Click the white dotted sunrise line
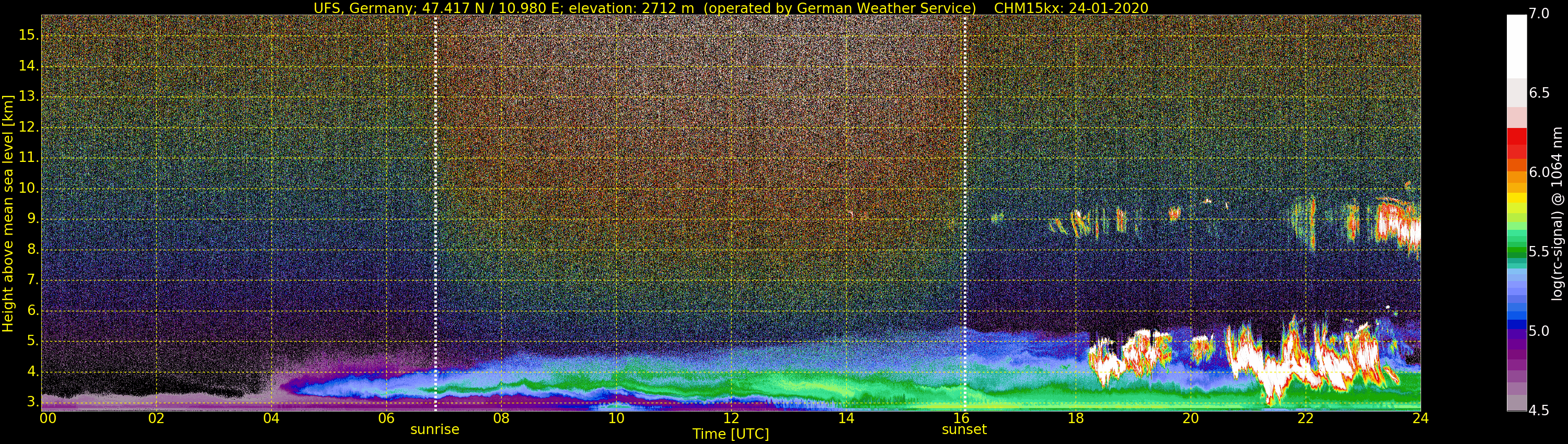1568x444 pixels. 436,213
